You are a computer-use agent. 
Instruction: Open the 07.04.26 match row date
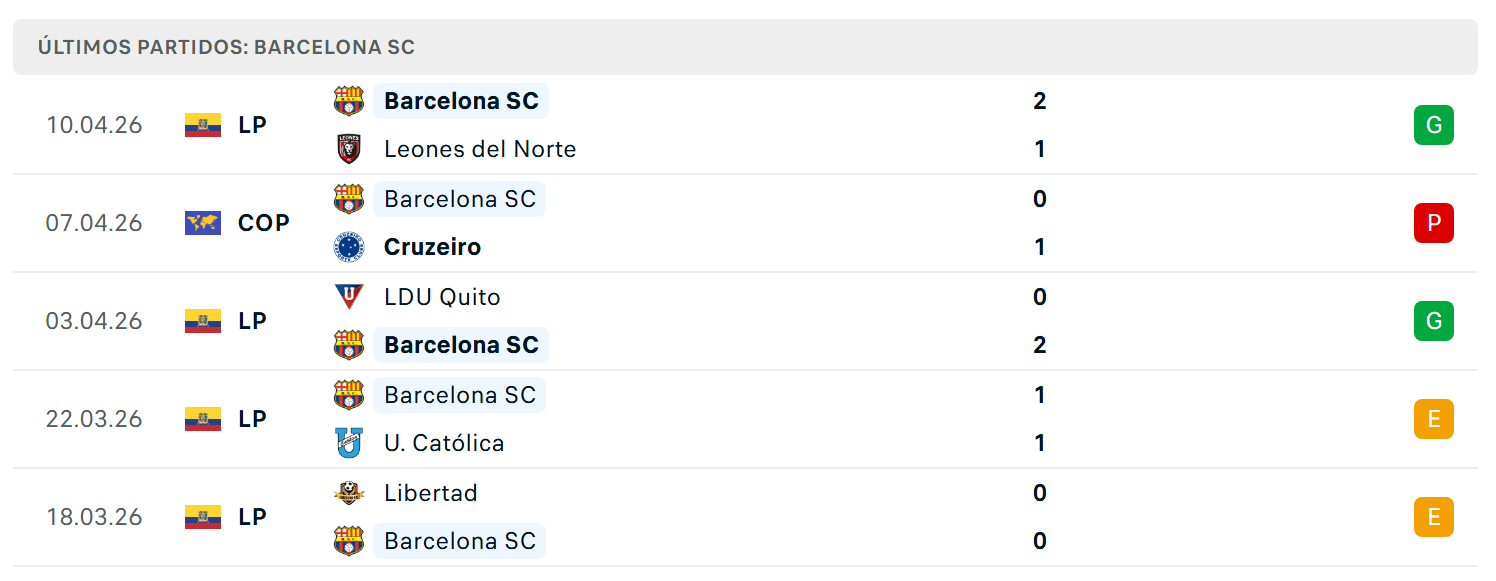(94, 223)
